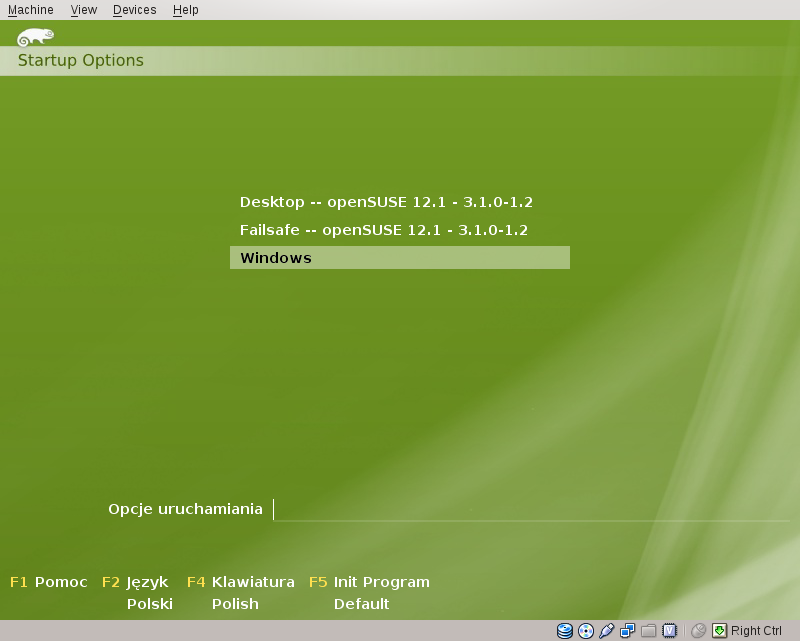Select Failsafe -- openSUSE 12.1 boot entry
The image size is (800, 641).
(x=384, y=230)
